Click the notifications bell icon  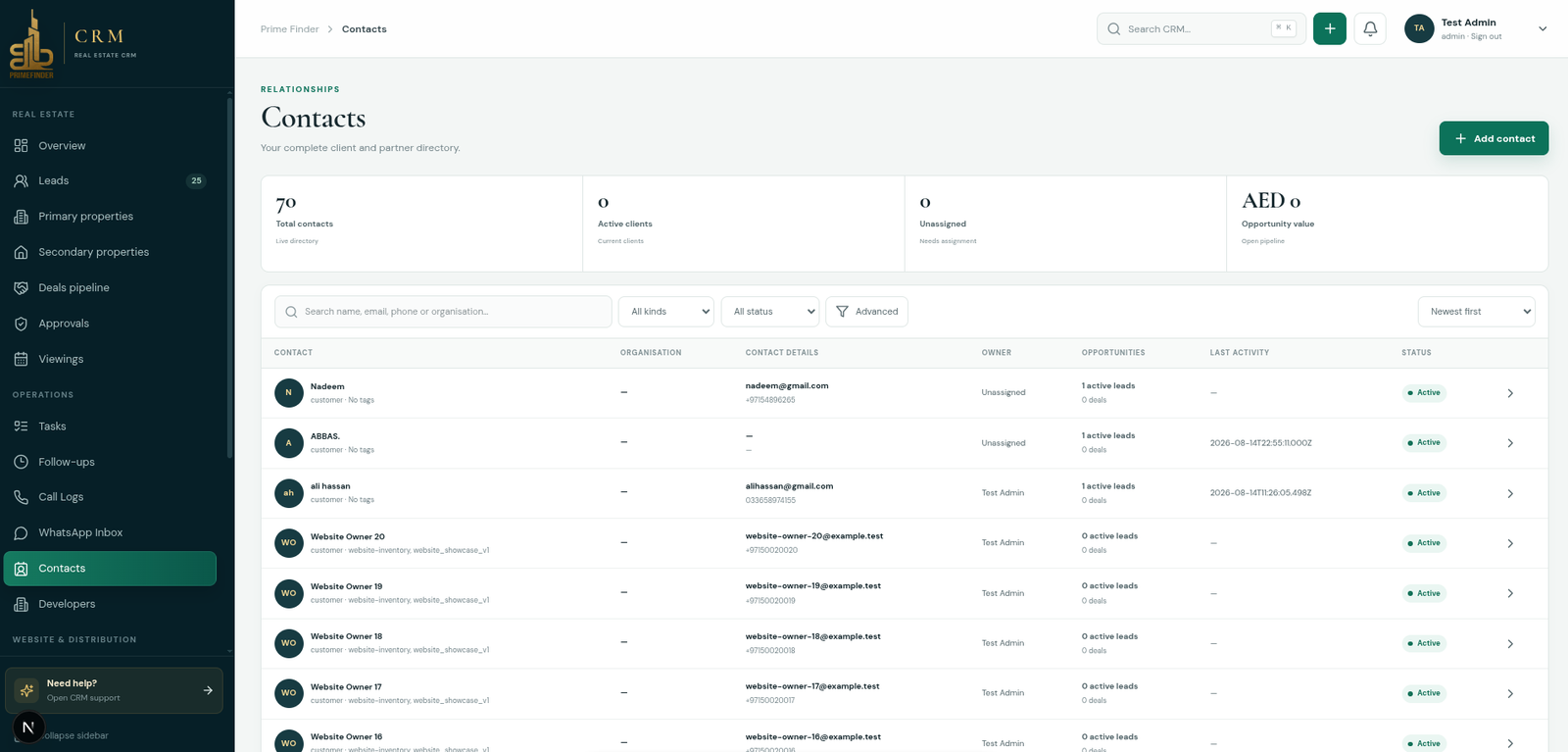(x=1370, y=28)
